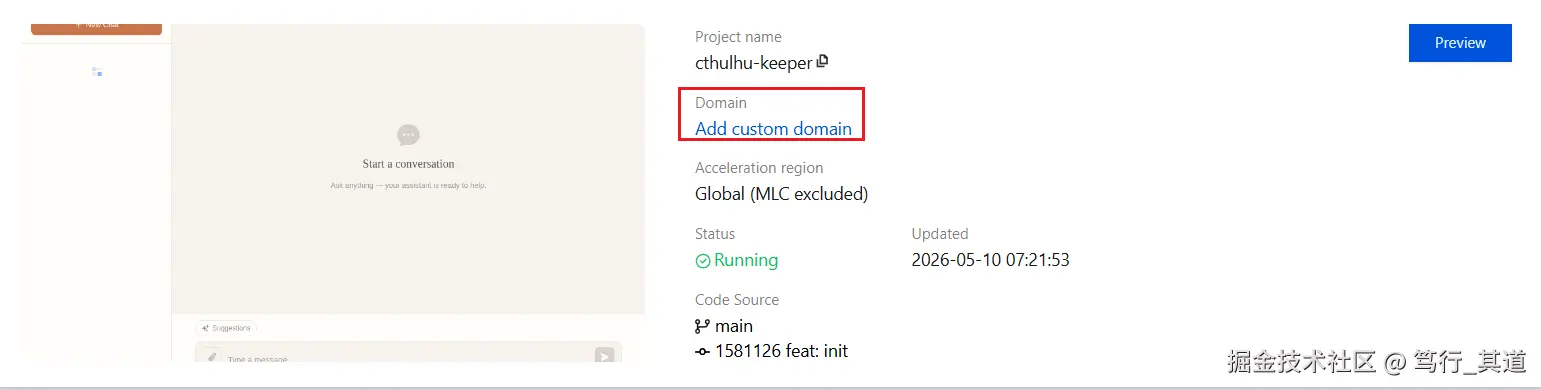Screen dimensions: 1541x390
Task: Click the chat bubble icon in preview
Action: pos(408,135)
